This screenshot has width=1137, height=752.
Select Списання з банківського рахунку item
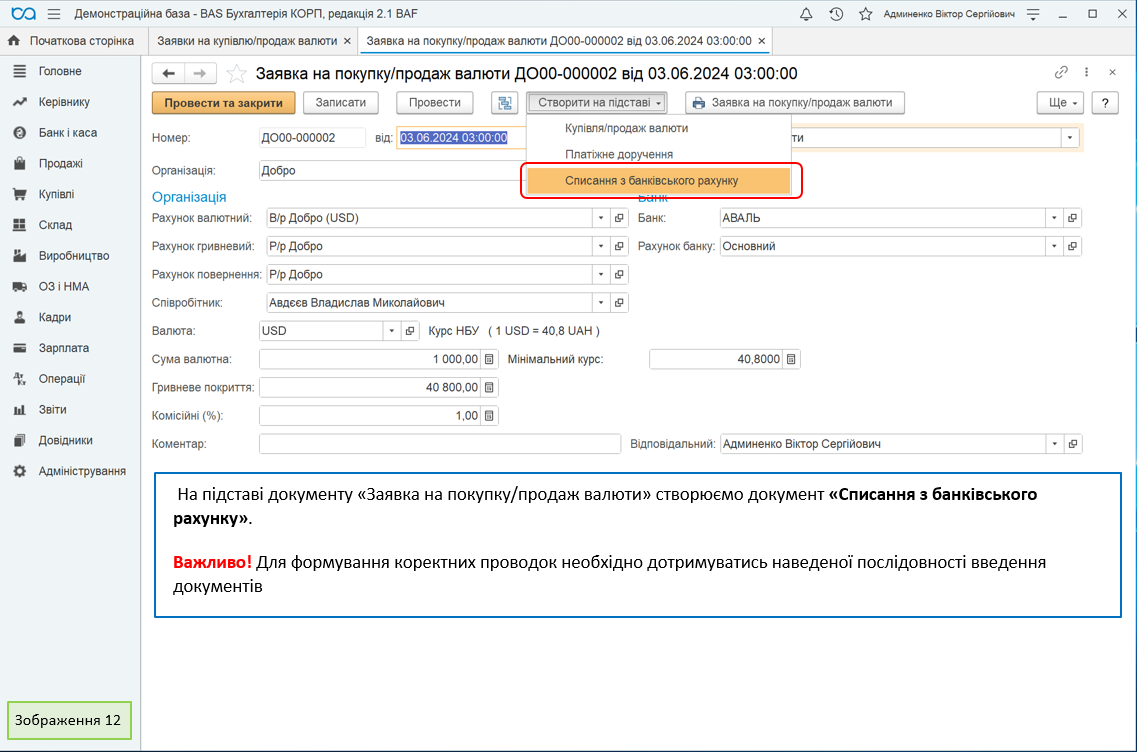pos(658,181)
